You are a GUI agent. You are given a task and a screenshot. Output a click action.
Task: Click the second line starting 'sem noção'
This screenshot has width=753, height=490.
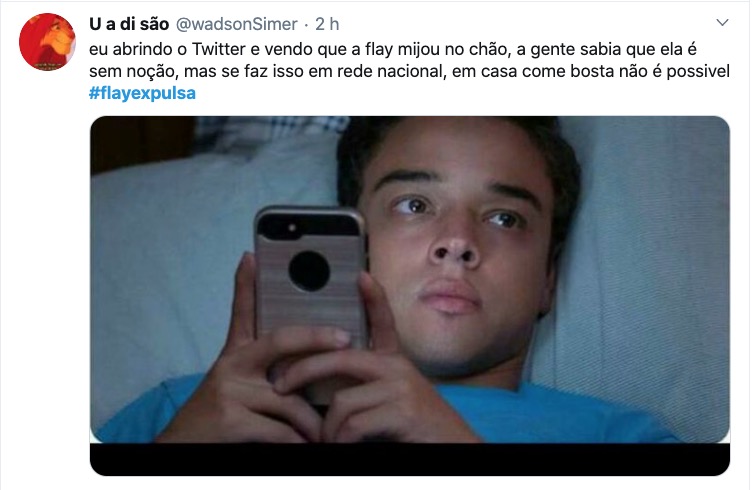(x=409, y=71)
